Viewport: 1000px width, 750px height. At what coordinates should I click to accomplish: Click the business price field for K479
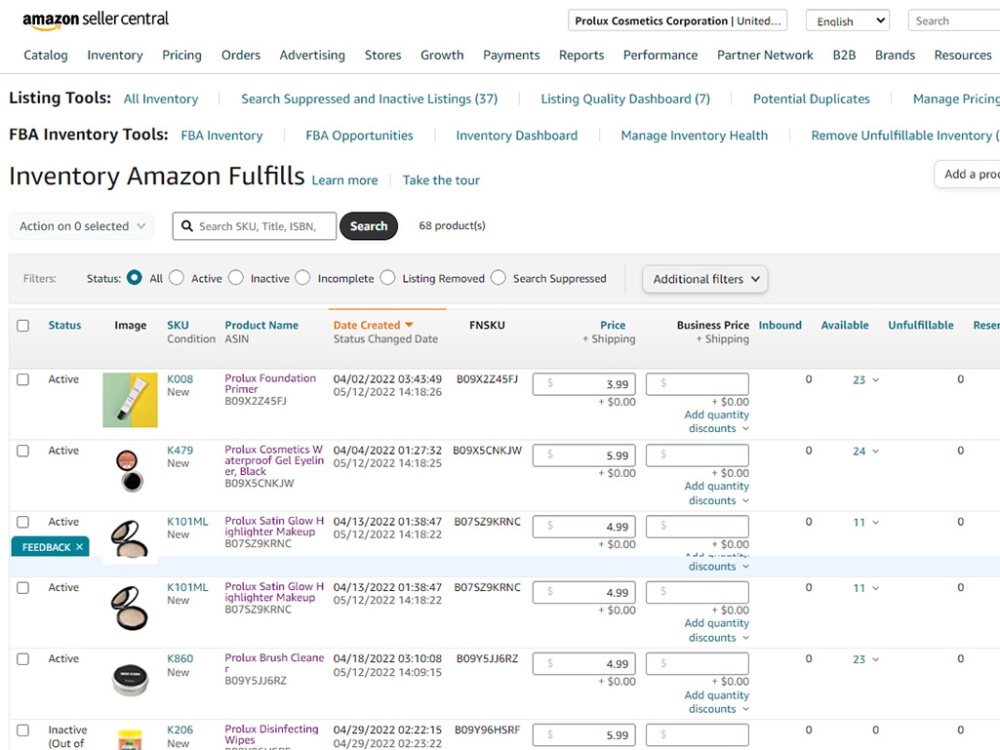(697, 455)
